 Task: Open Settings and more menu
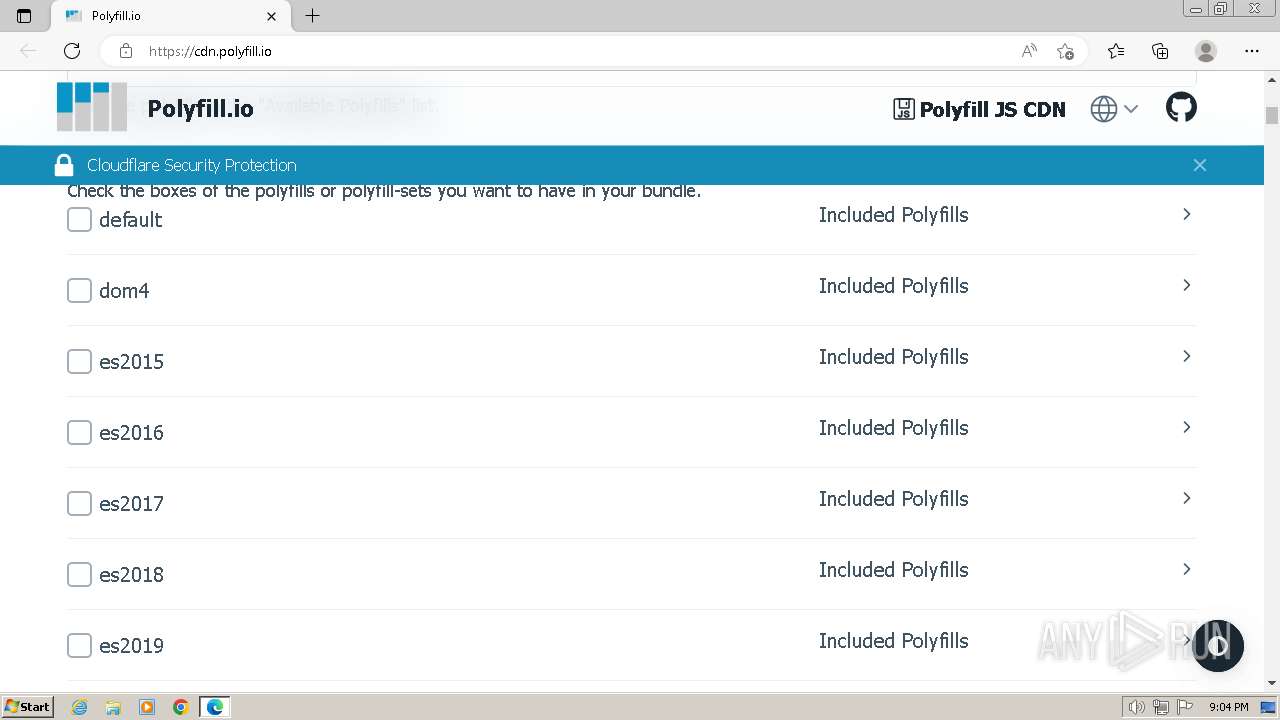[x=1252, y=51]
